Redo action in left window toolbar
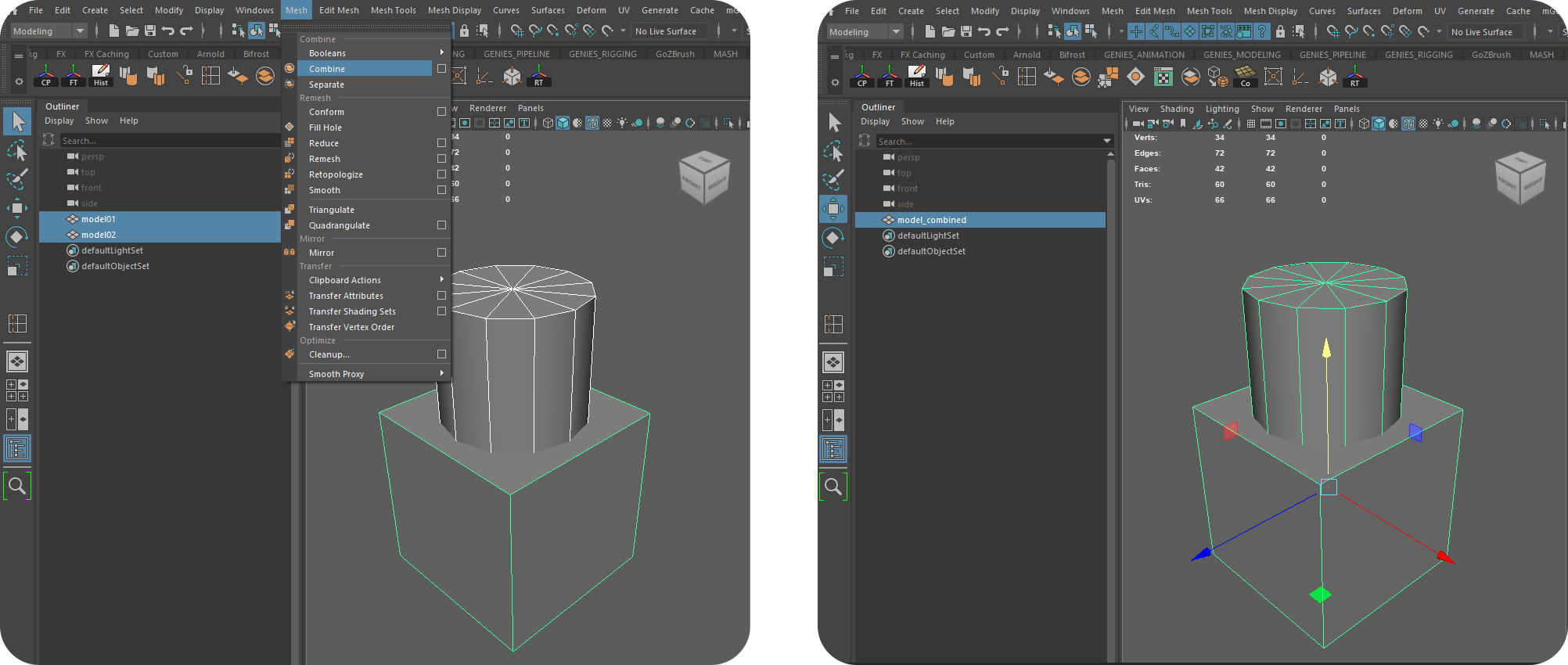The width and height of the screenshot is (1568, 665). click(186, 31)
